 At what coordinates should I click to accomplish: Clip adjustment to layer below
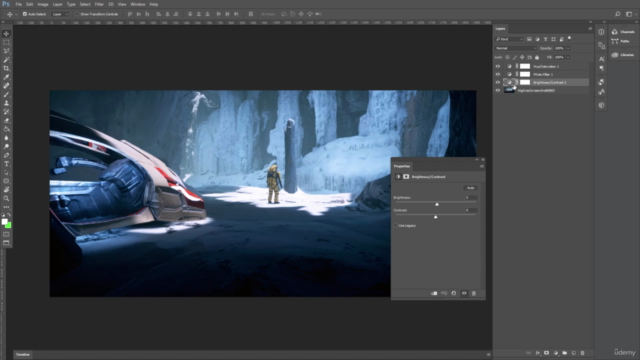[x=434, y=293]
